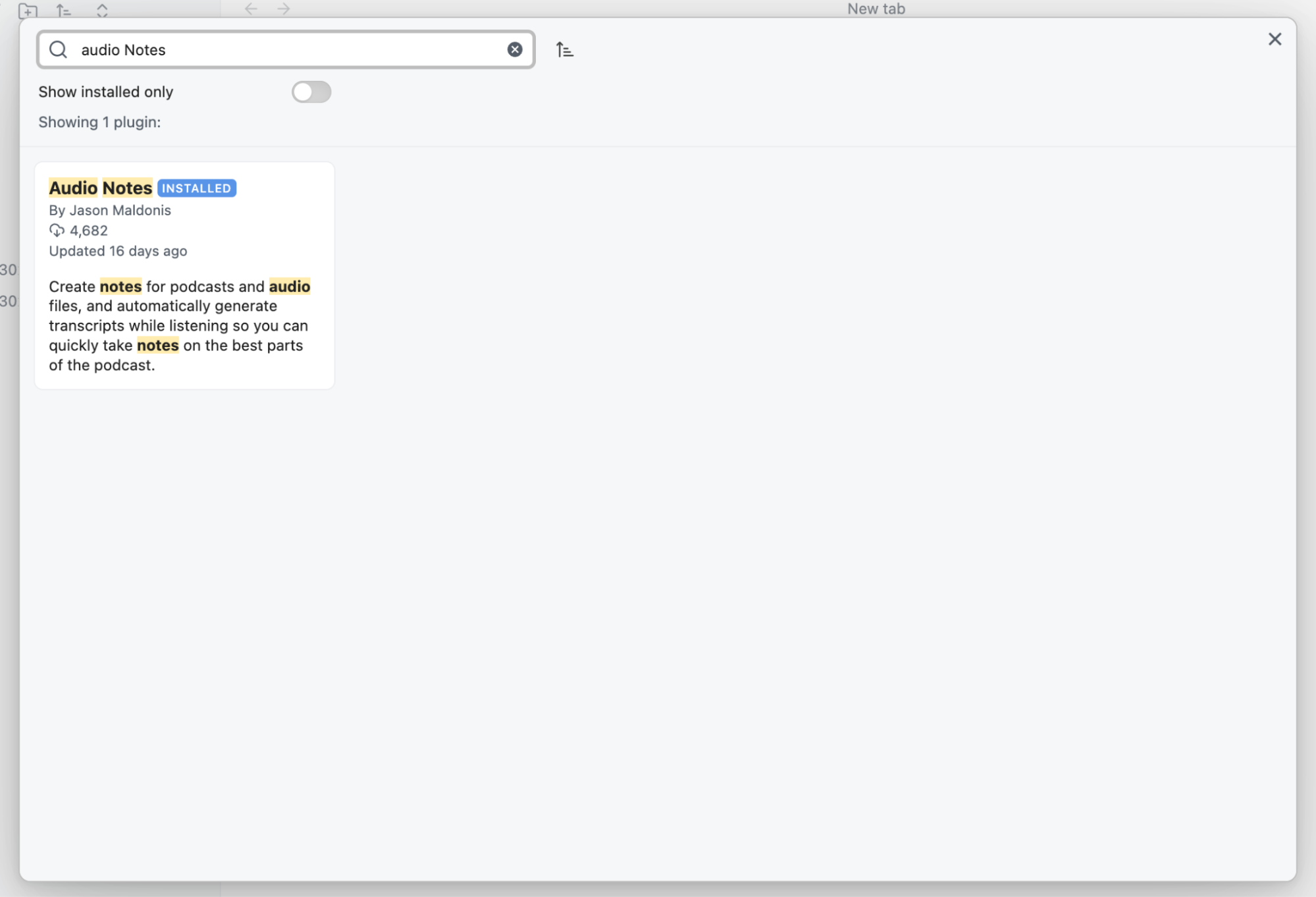Click the download count cloud icon
This screenshot has width=1316, height=897.
tap(57, 231)
